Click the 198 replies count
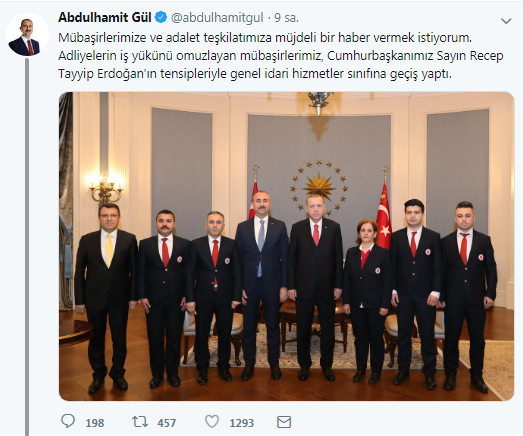Screen dimensions: 523x436 click(x=95, y=423)
